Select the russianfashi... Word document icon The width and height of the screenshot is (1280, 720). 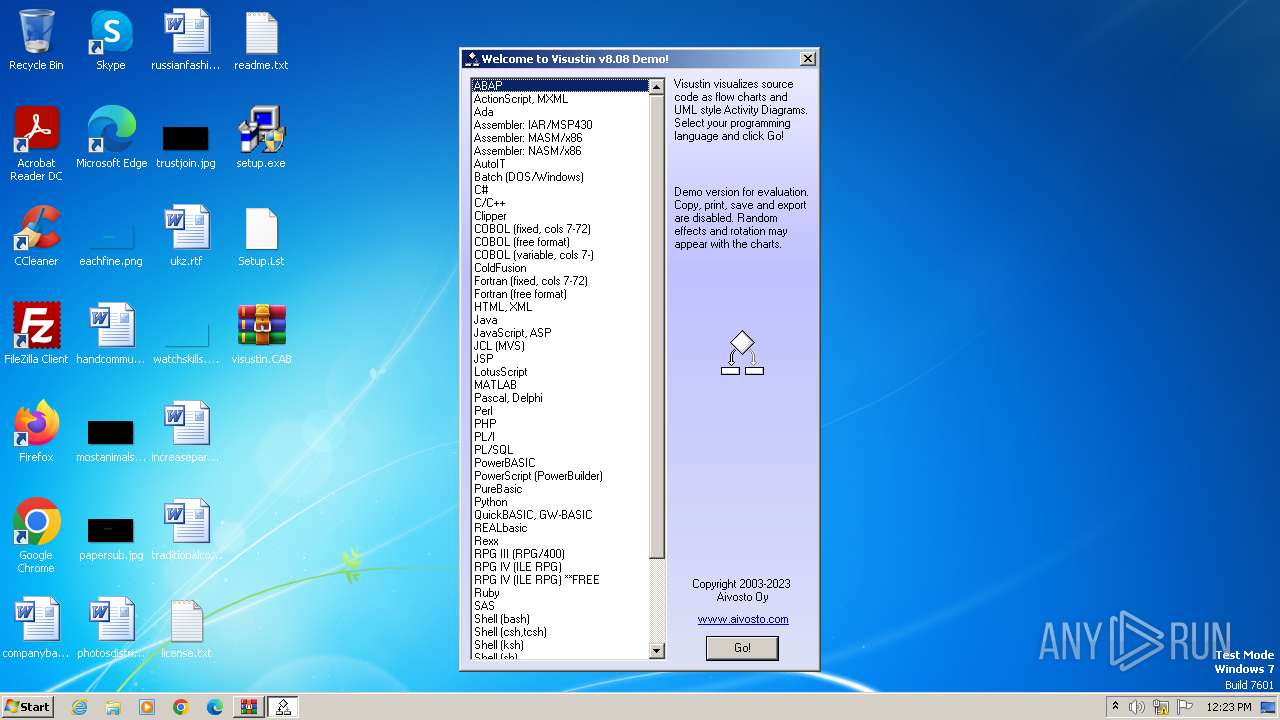pyautogui.click(x=186, y=40)
